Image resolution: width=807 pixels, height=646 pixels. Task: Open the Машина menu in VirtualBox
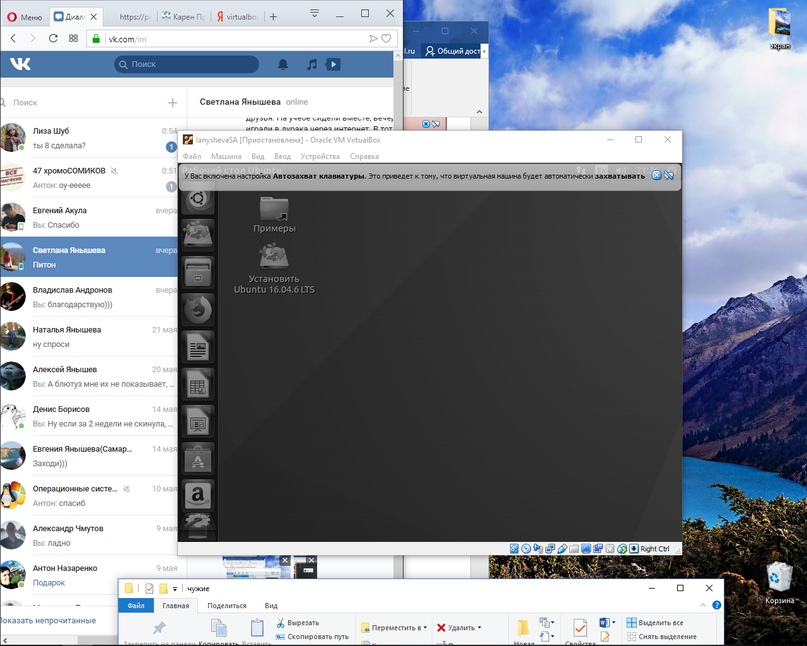(226, 156)
